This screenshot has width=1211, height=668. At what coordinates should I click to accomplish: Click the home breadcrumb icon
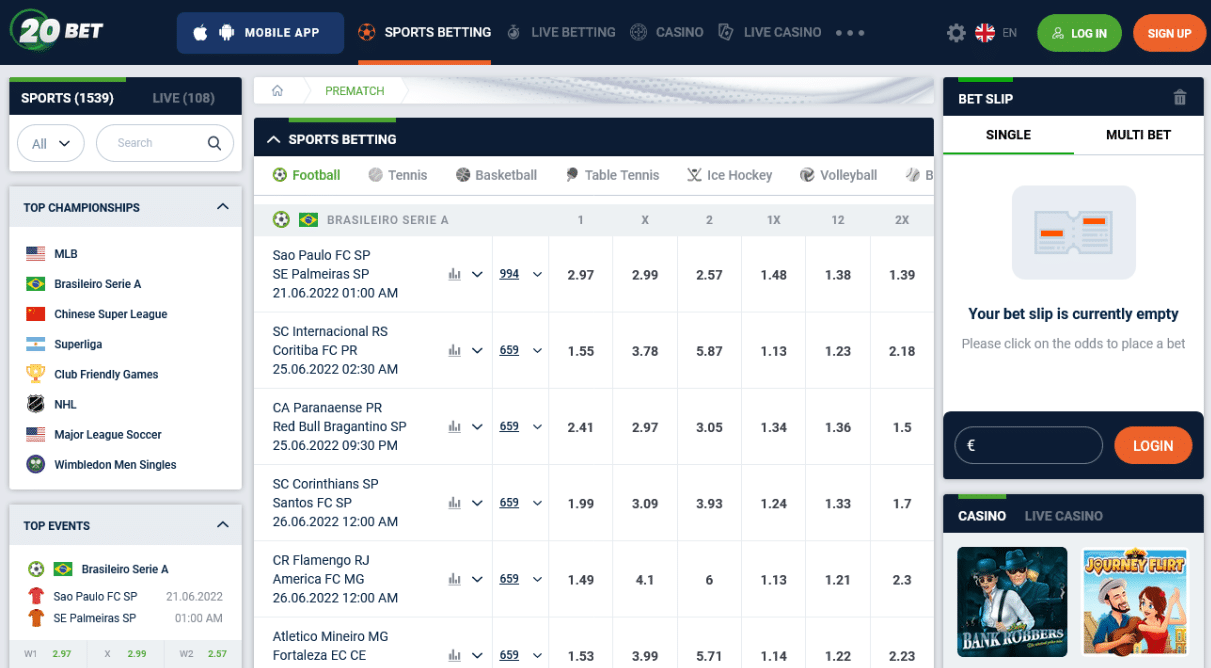tap(278, 91)
